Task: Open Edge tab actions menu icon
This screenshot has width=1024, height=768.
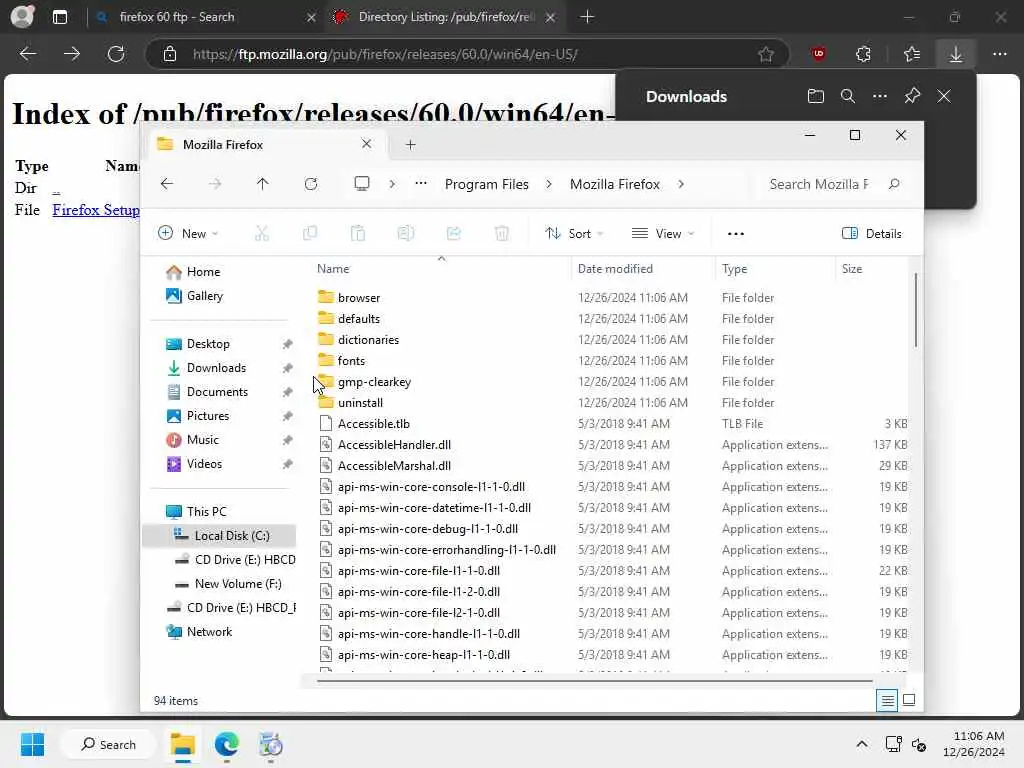Action: pyautogui.click(x=60, y=17)
